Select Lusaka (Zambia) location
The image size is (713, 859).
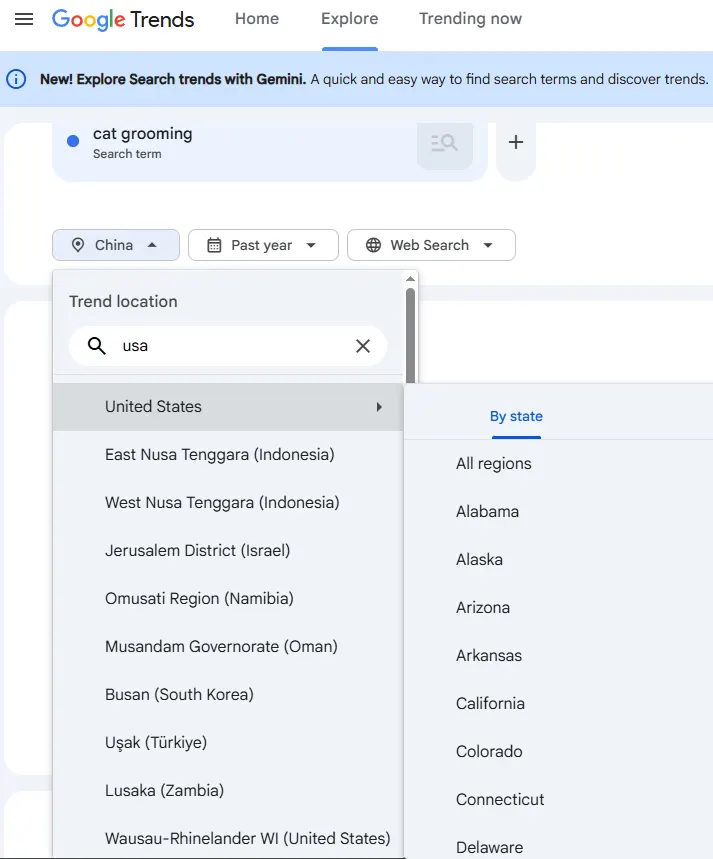228,791
